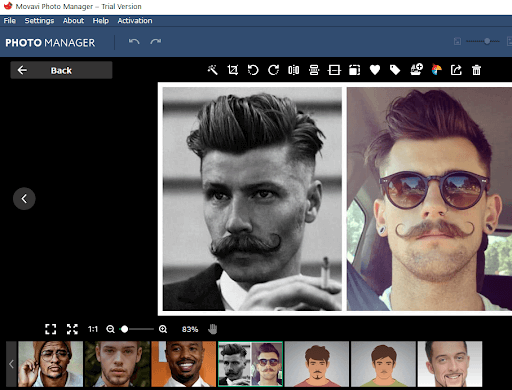
Task: Delete the photo with trash icon
Action: pos(477,70)
